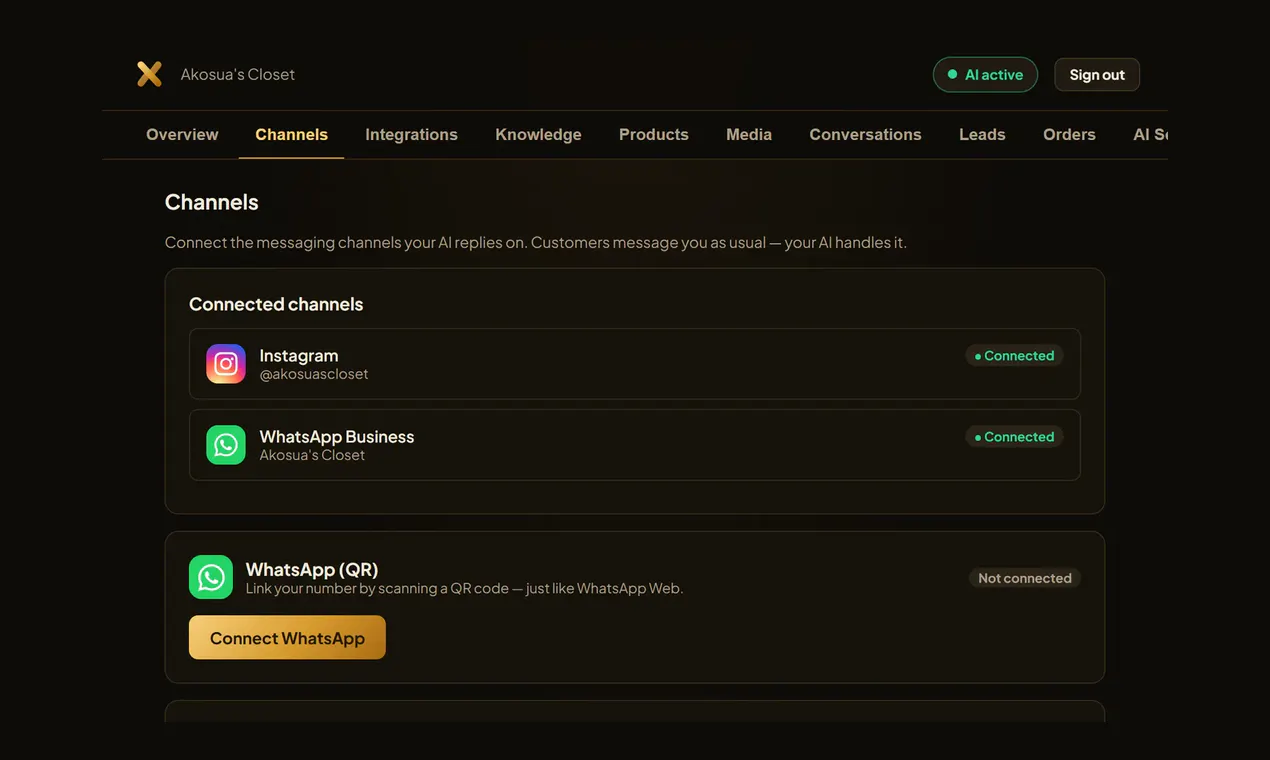Click the Connected channels heading
1270x760 pixels.
[x=276, y=304]
